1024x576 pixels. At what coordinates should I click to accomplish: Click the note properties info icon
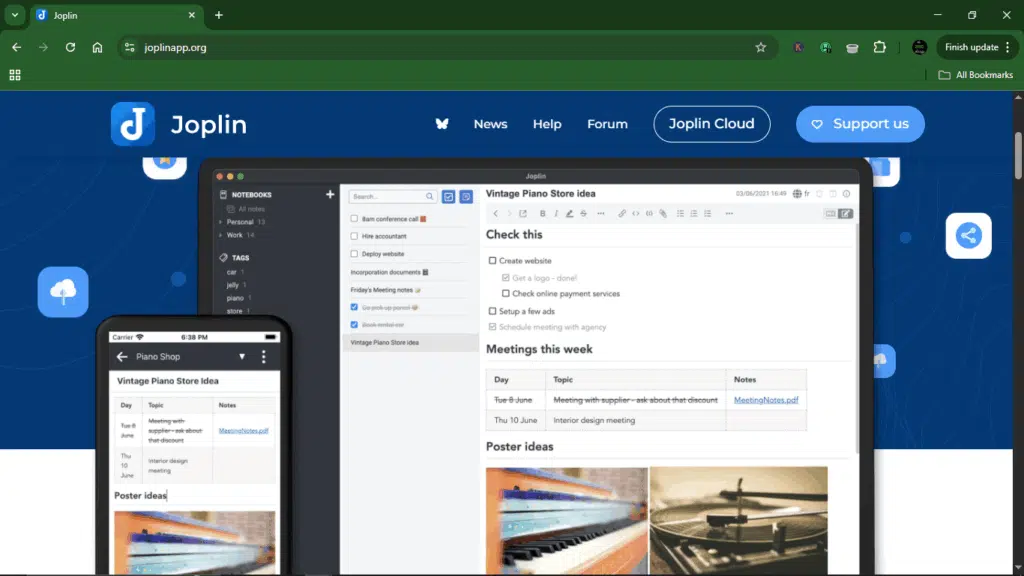[846, 194]
